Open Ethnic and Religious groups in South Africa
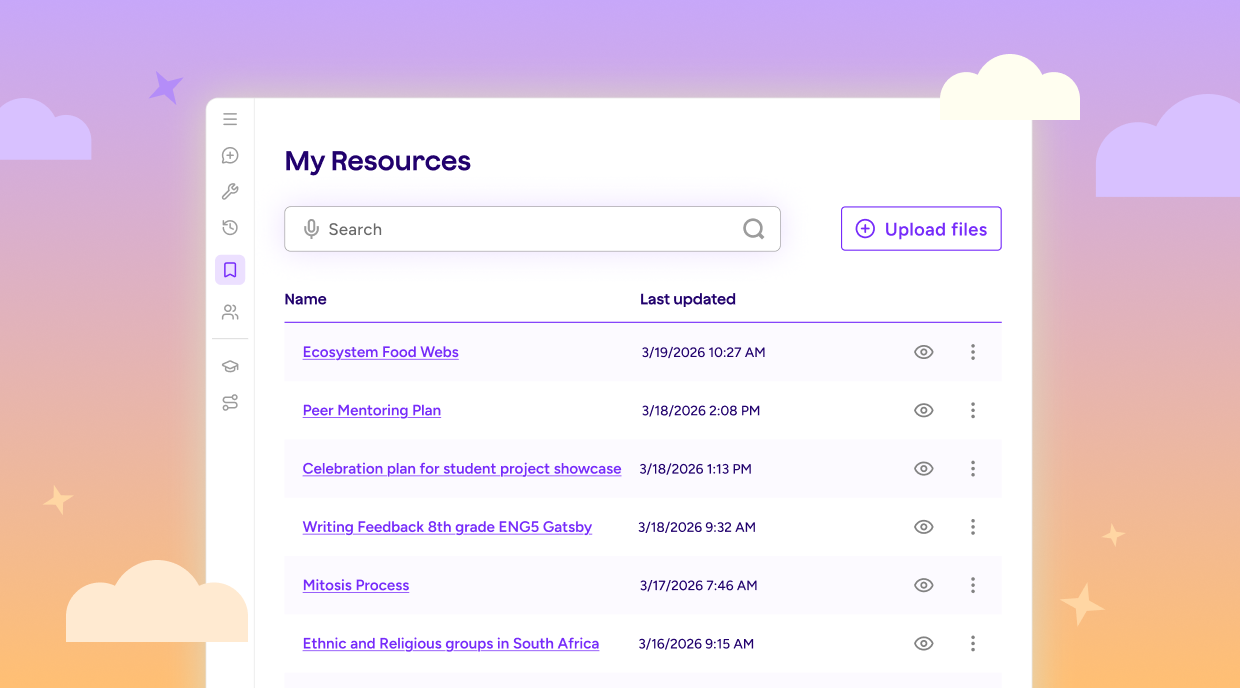The height and width of the screenshot is (688, 1240). [x=451, y=643]
